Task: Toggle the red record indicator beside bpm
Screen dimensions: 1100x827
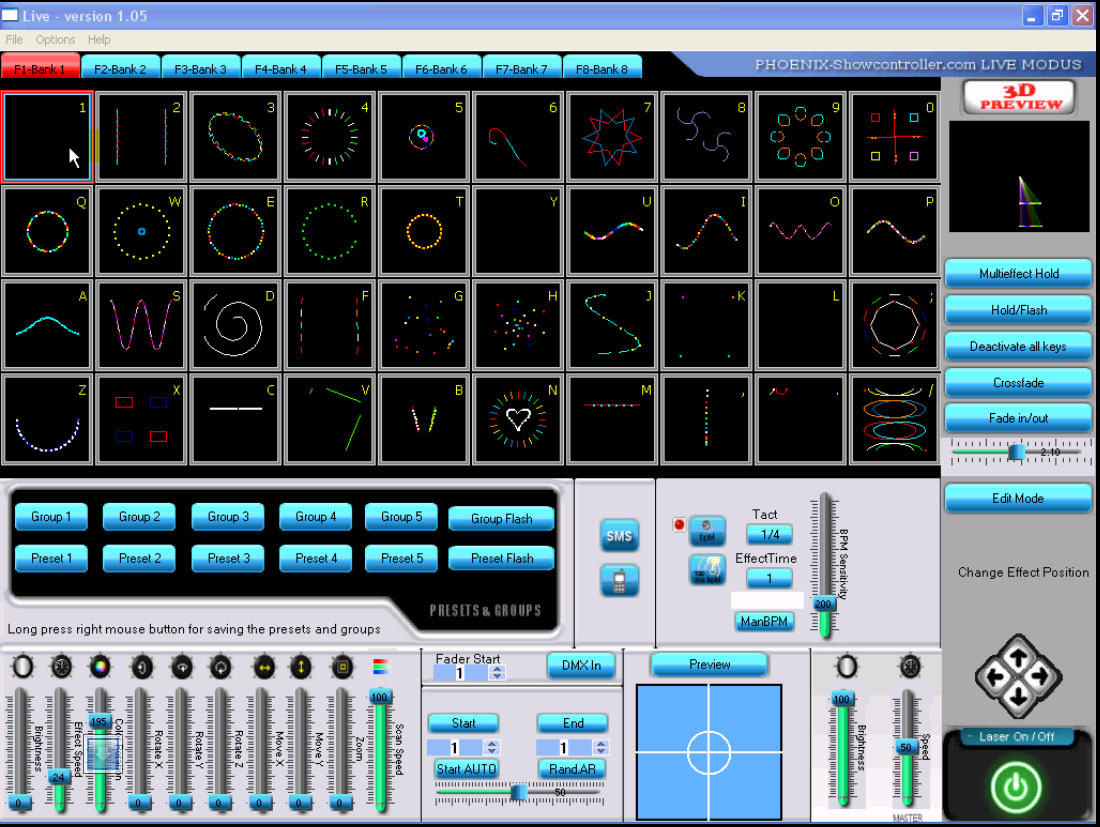Action: click(x=679, y=524)
